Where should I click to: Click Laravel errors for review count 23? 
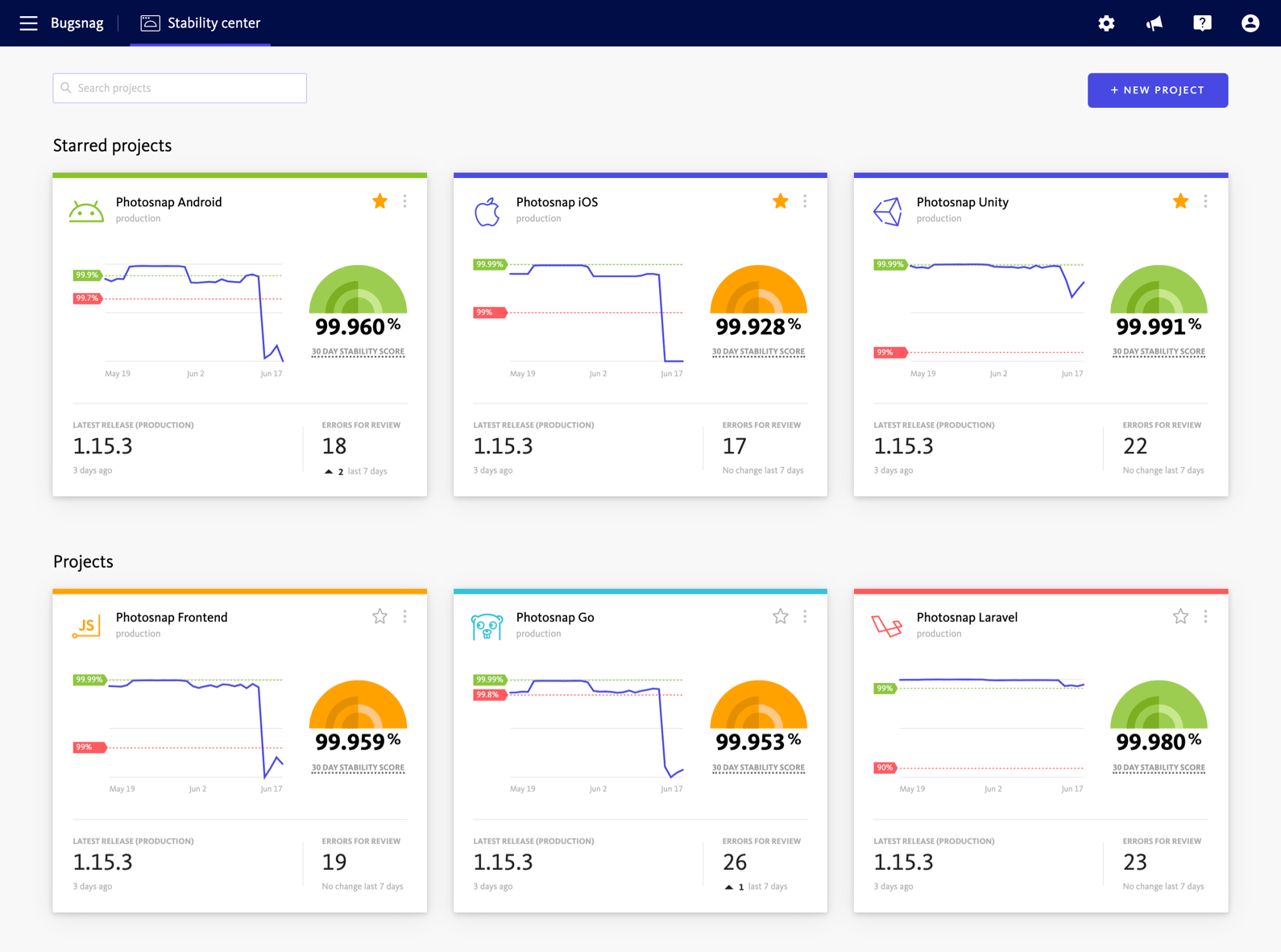tap(1135, 863)
